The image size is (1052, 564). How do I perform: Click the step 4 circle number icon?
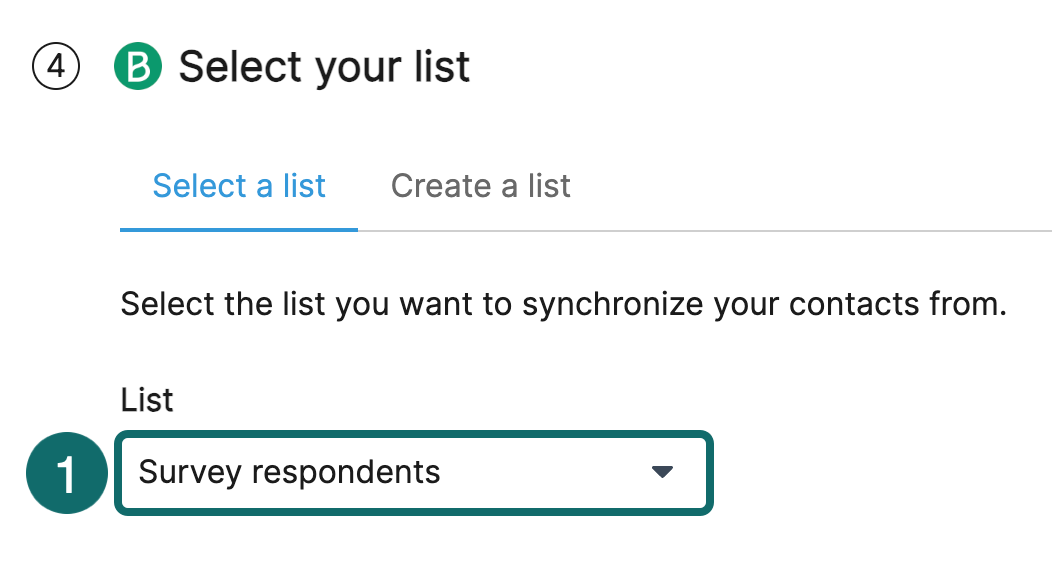(x=56, y=68)
